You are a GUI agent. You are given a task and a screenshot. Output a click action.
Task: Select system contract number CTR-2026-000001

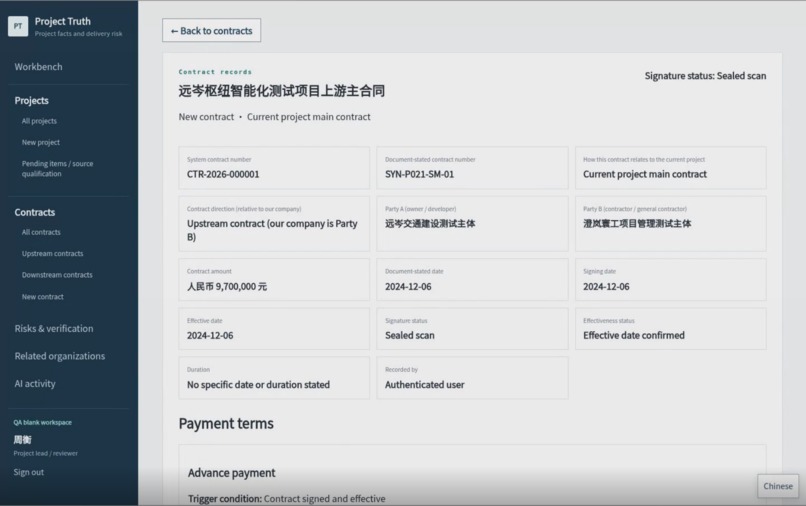[x=223, y=174]
